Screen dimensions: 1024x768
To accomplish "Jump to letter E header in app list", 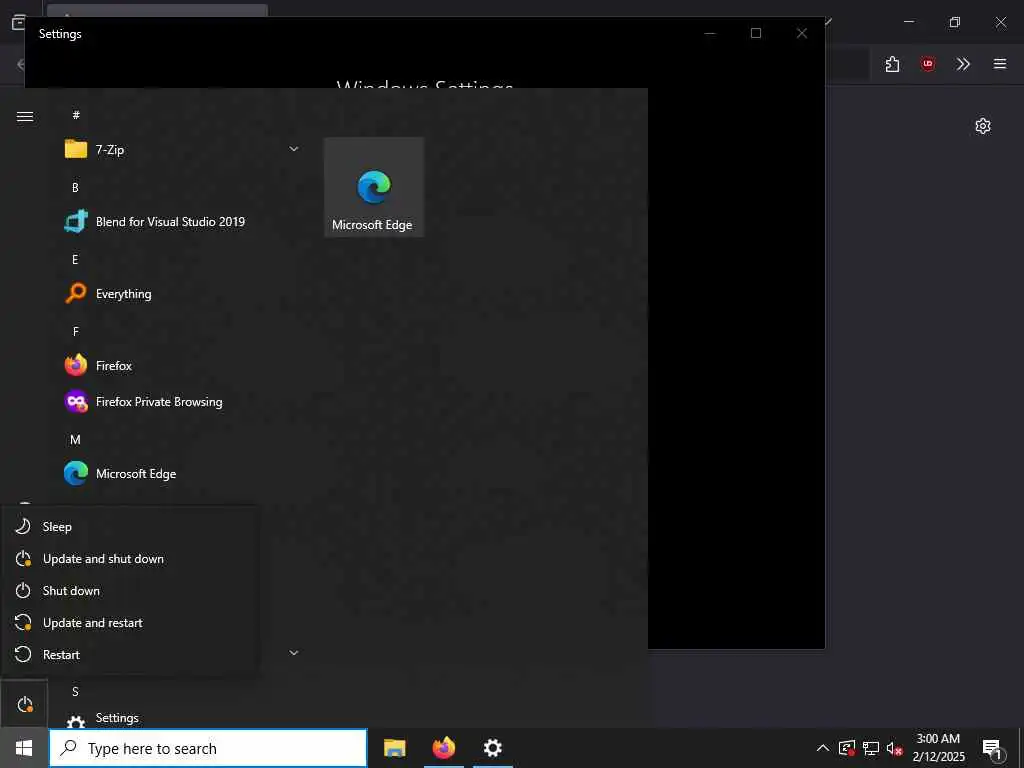I will (75, 259).
